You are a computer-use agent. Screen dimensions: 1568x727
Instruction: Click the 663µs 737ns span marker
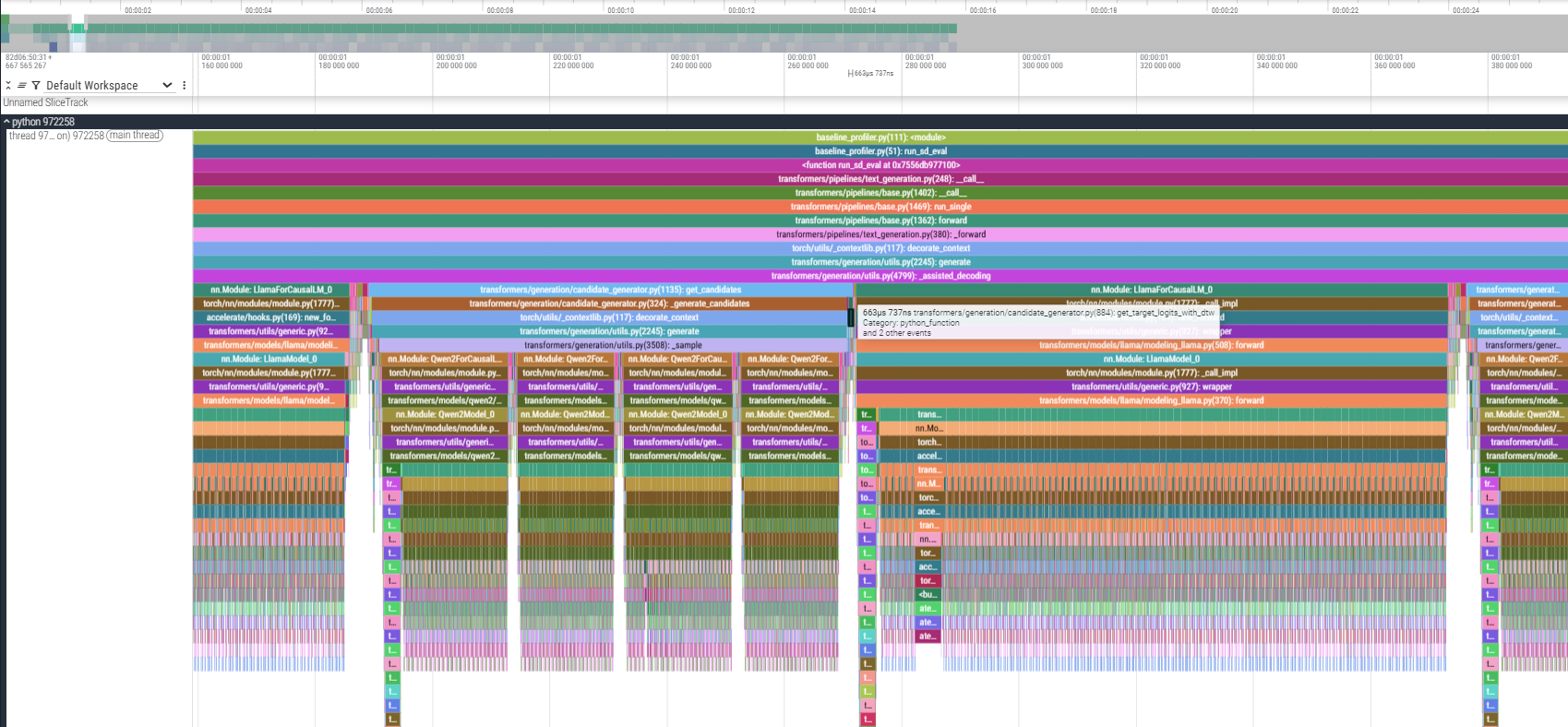point(871,74)
